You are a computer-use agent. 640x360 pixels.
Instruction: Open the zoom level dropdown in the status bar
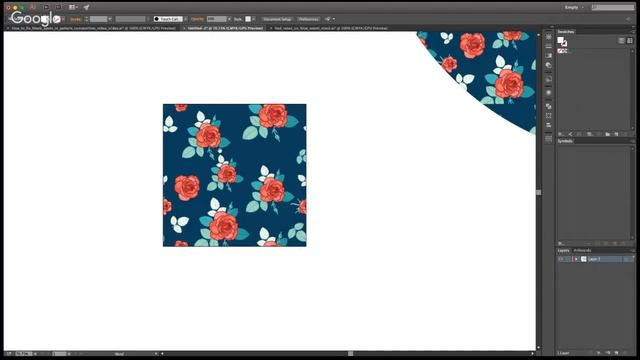click(36, 353)
